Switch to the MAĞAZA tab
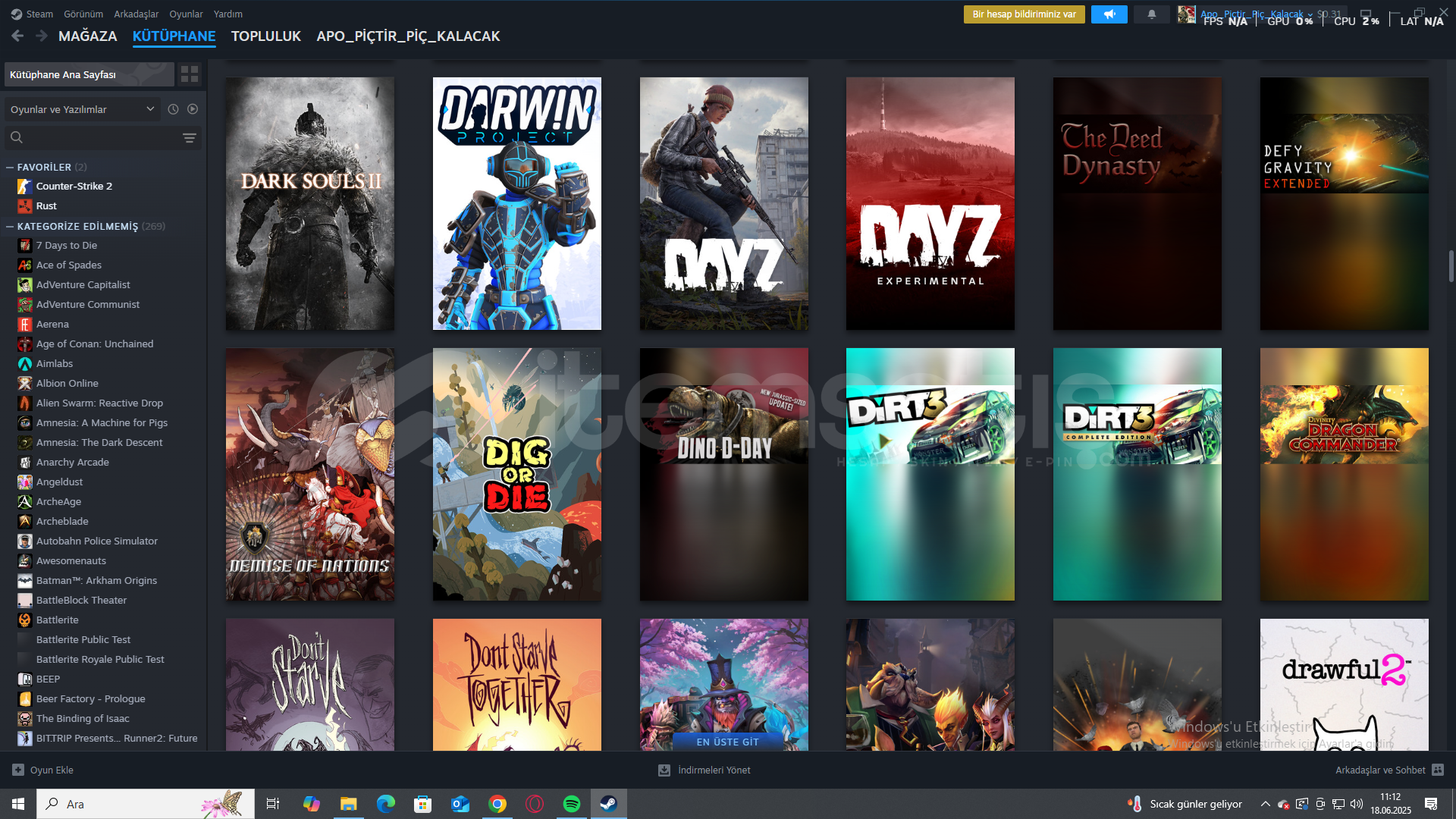 pyautogui.click(x=88, y=36)
